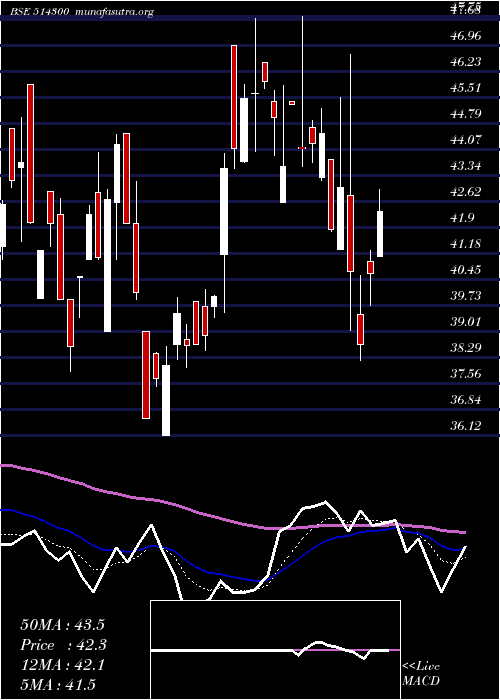Select the 40.45 price axis label
This screenshot has height=700, width=500.
coord(466,270)
